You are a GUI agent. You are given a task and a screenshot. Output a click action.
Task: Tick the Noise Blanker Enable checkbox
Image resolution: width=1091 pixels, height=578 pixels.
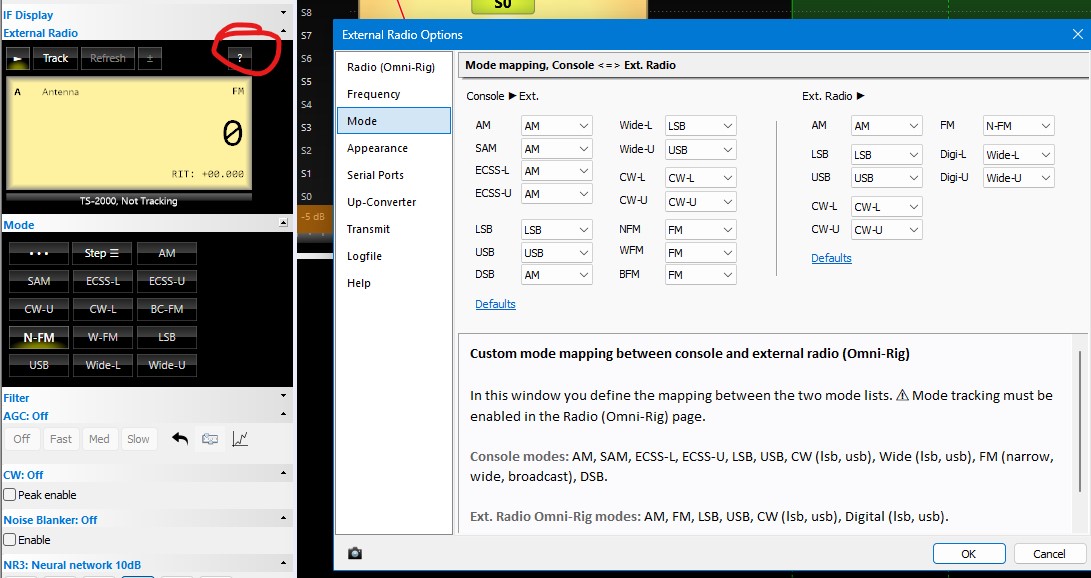(10, 540)
